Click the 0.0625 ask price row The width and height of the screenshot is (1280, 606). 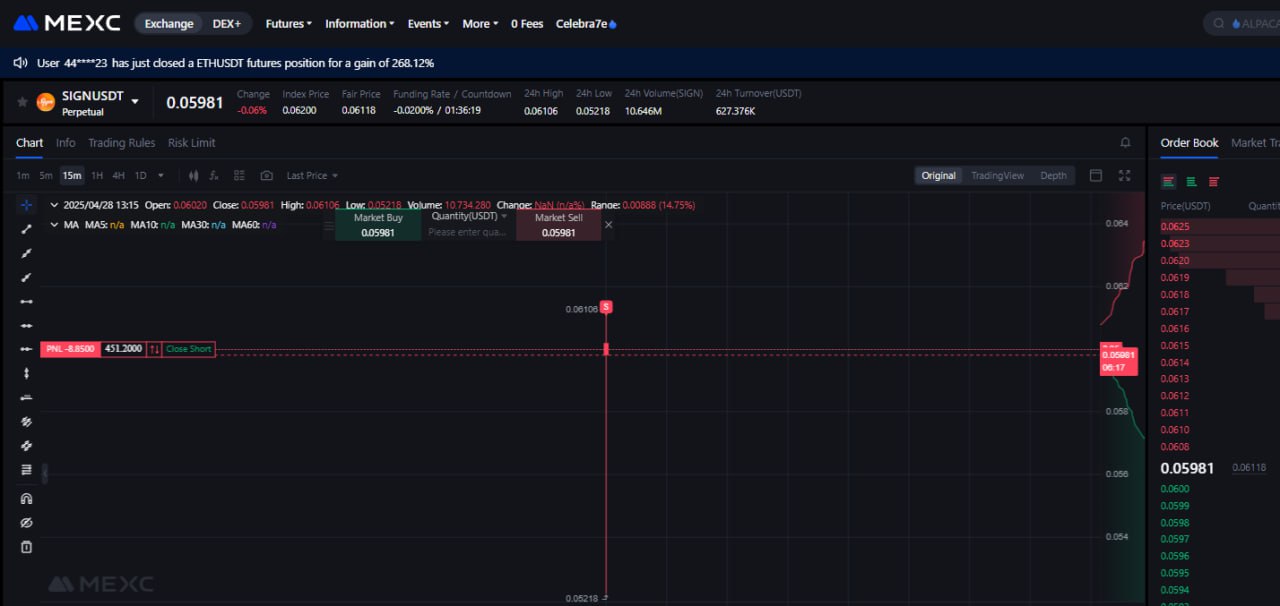pyautogui.click(x=1219, y=226)
